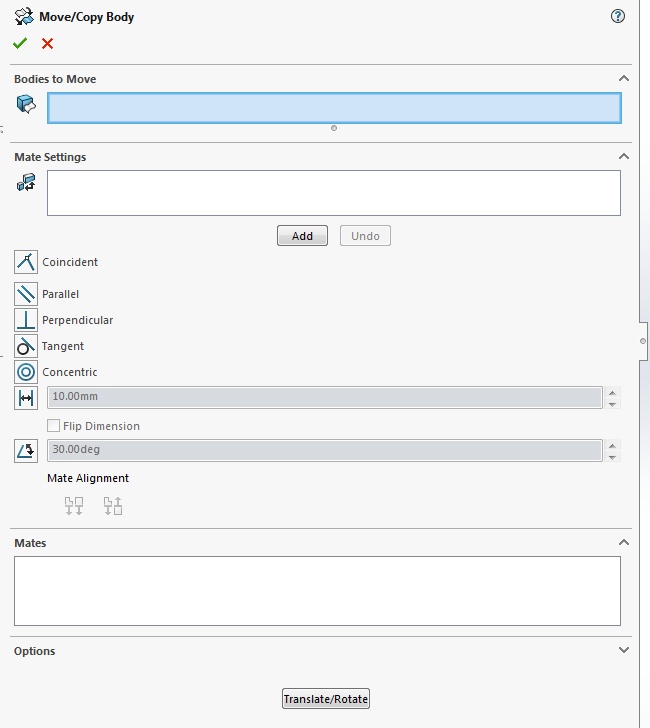
Task: Click the Tangent label
Action: click(63, 346)
